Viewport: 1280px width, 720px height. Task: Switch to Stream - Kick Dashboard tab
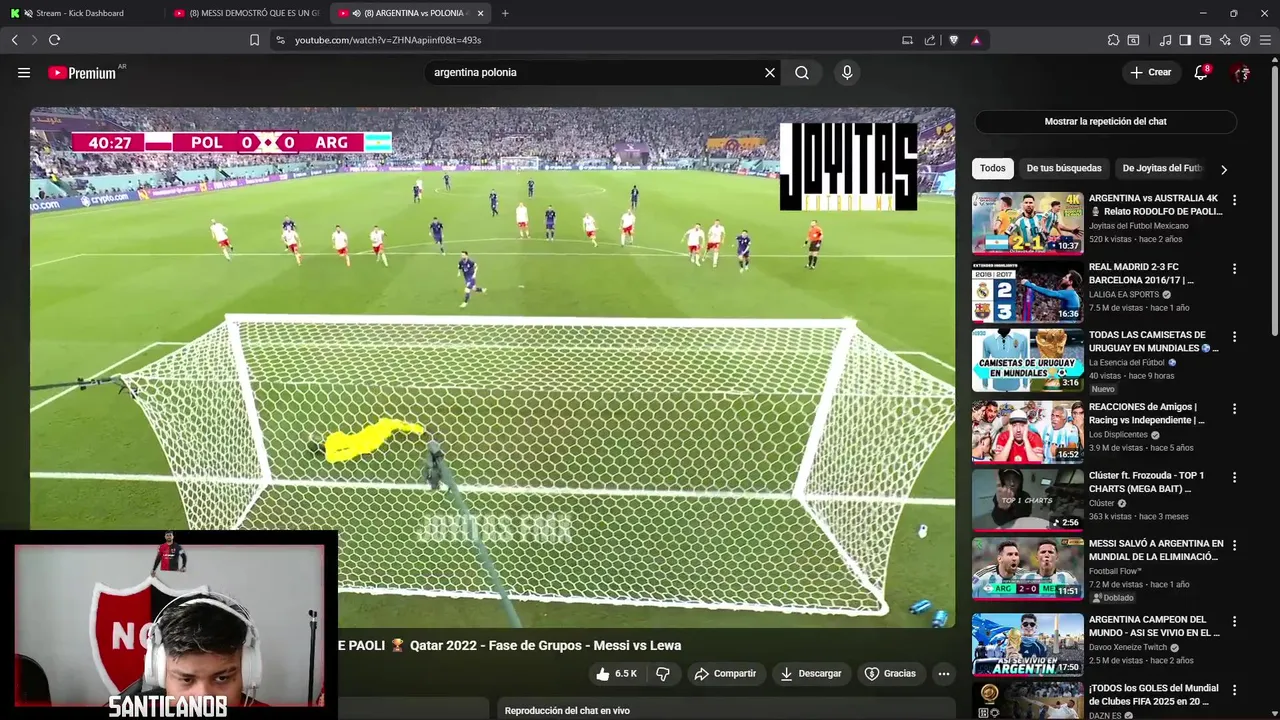[82, 13]
